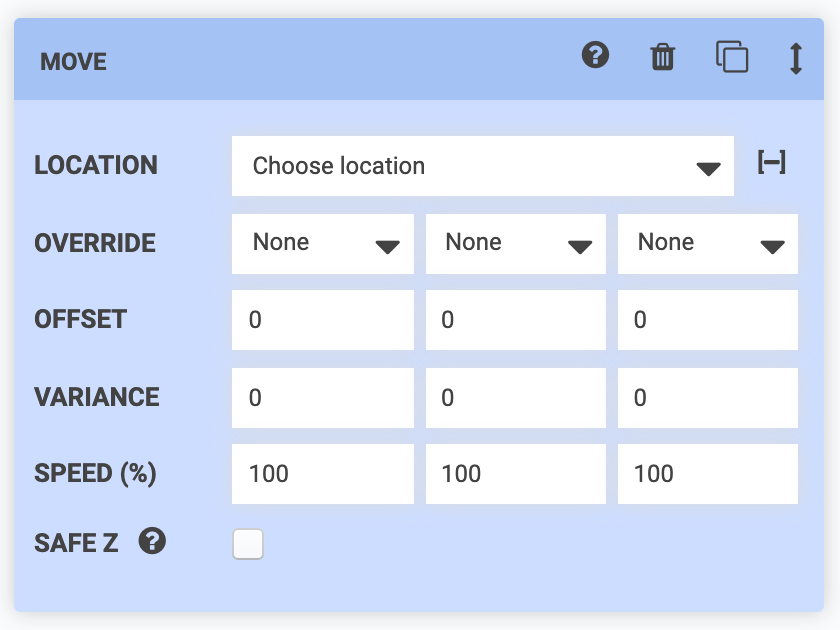
Task: Click the bracket icon beside the location dropdown
Action: click(x=772, y=162)
